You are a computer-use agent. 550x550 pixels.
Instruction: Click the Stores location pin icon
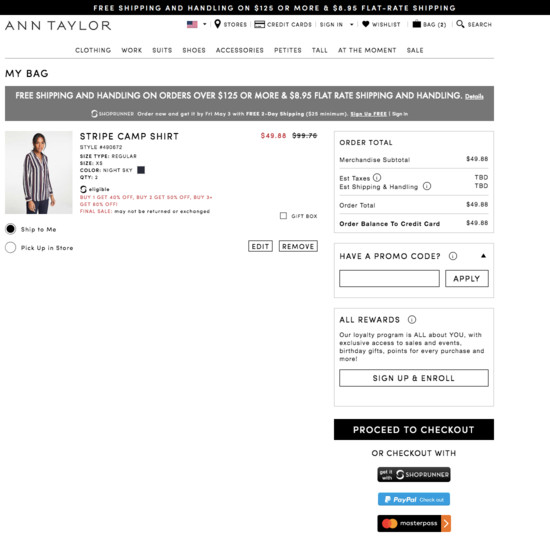(217, 24)
